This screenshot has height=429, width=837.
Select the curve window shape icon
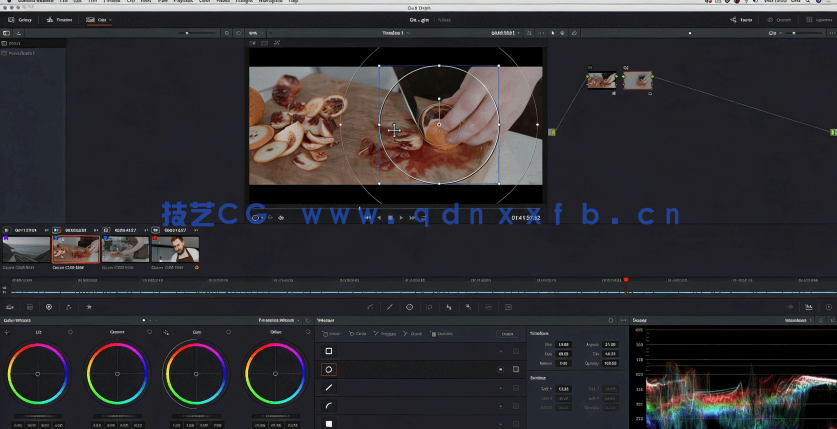point(328,405)
